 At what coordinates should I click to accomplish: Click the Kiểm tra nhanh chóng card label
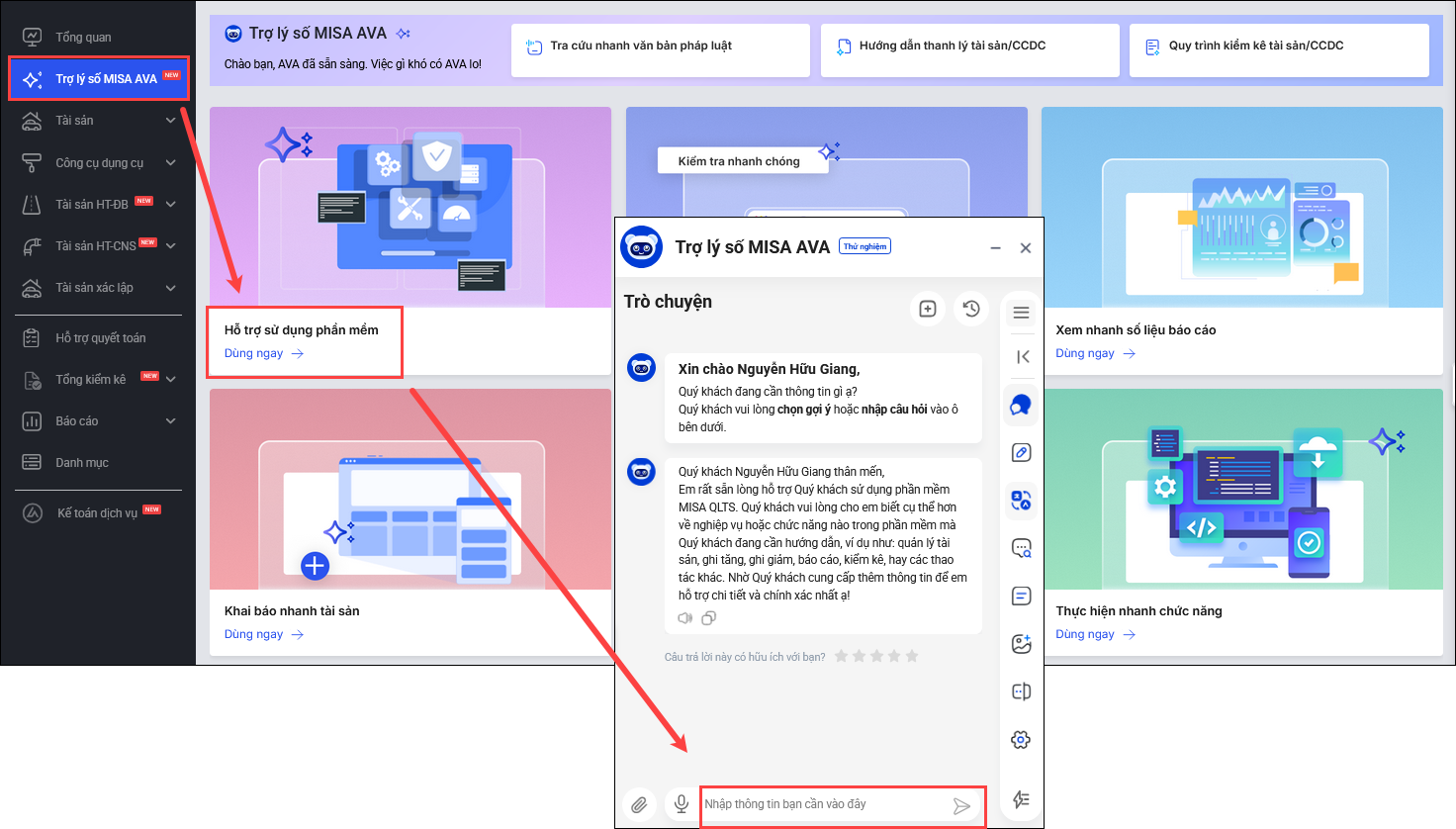[739, 161]
